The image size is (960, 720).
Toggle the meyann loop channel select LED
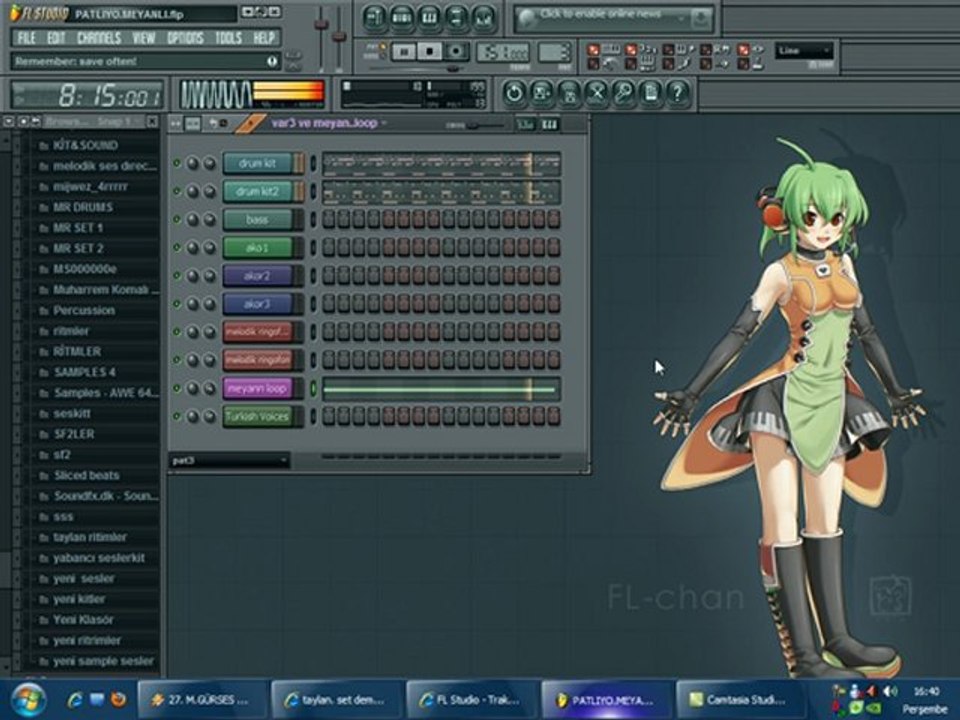pyautogui.click(x=313, y=388)
